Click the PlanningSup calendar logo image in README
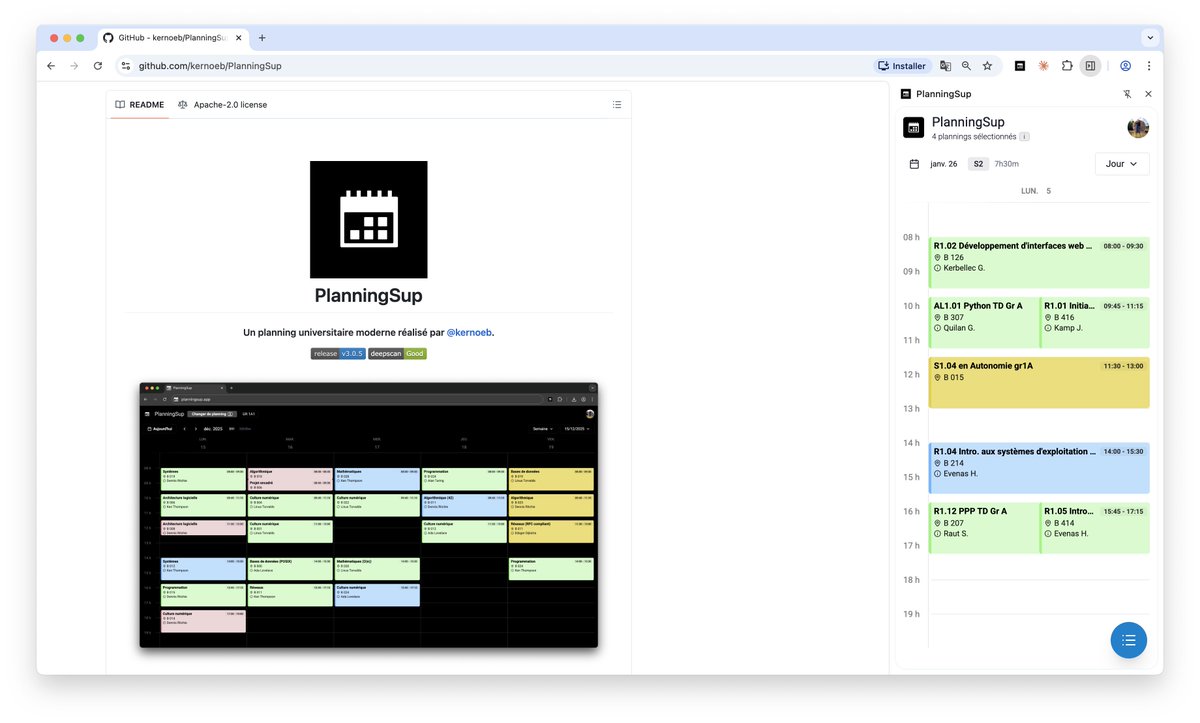This screenshot has width=1200, height=723. 368,220
